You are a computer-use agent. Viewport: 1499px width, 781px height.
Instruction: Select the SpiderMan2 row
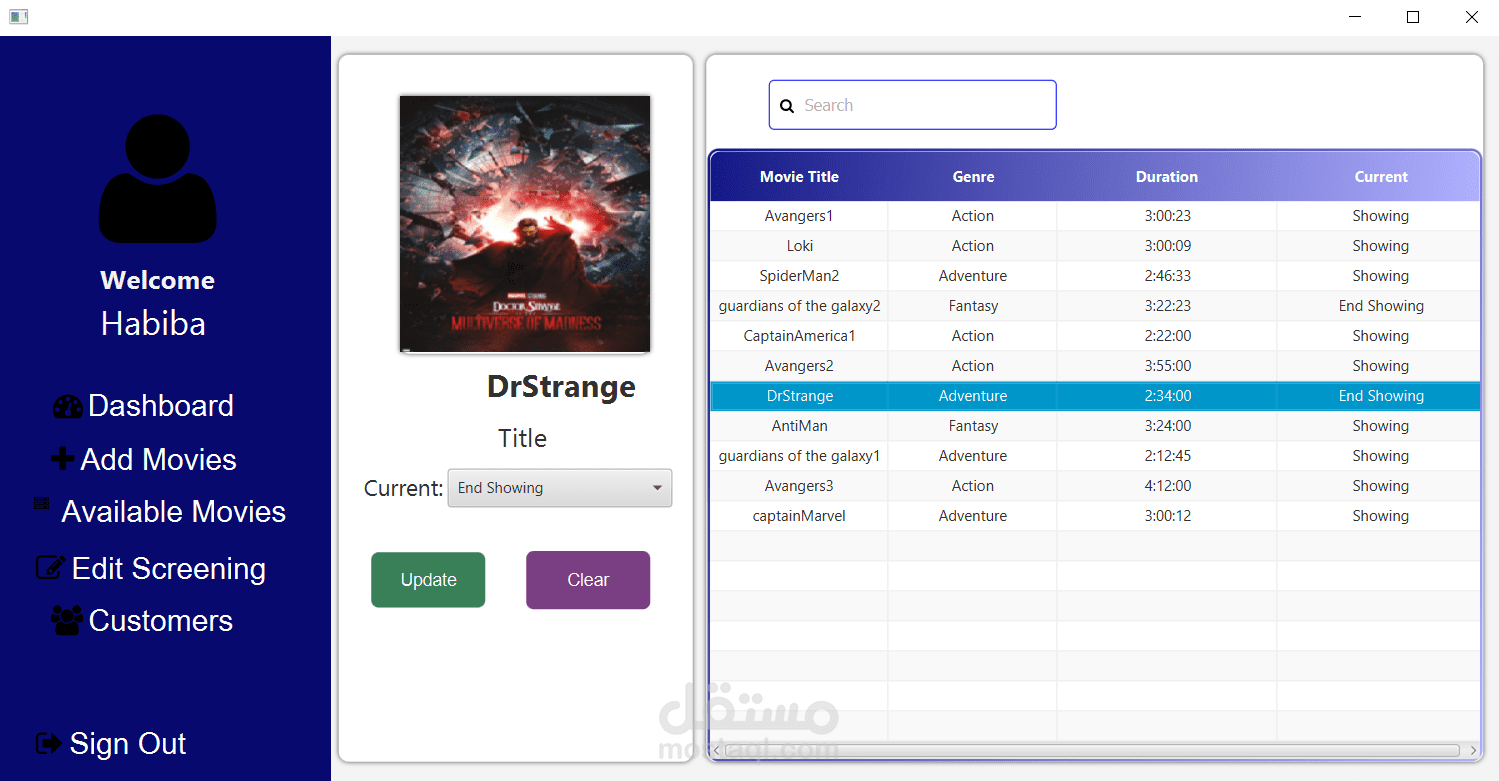coord(1095,276)
